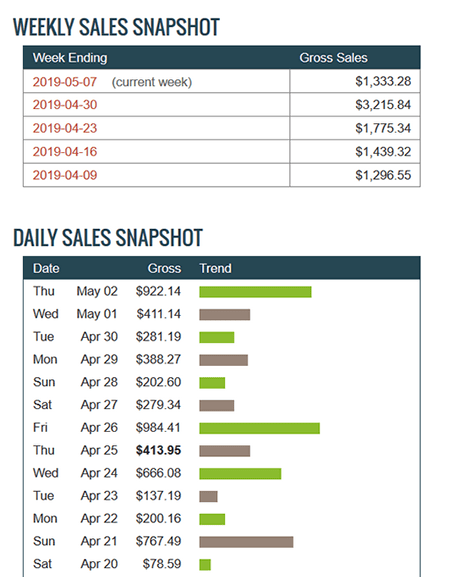
Task: Click the green trend bar for May 02
Action: [x=255, y=292]
